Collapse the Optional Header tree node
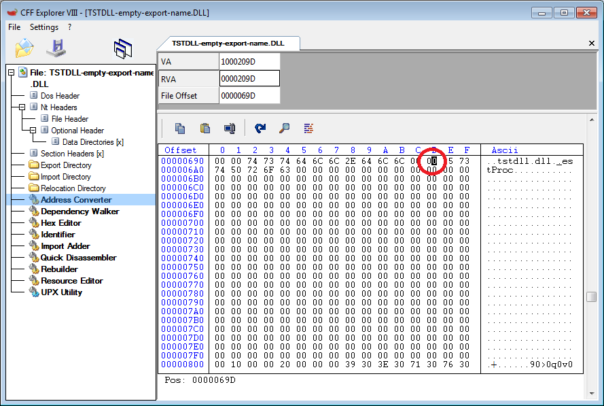604x406 pixels. tap(33, 130)
